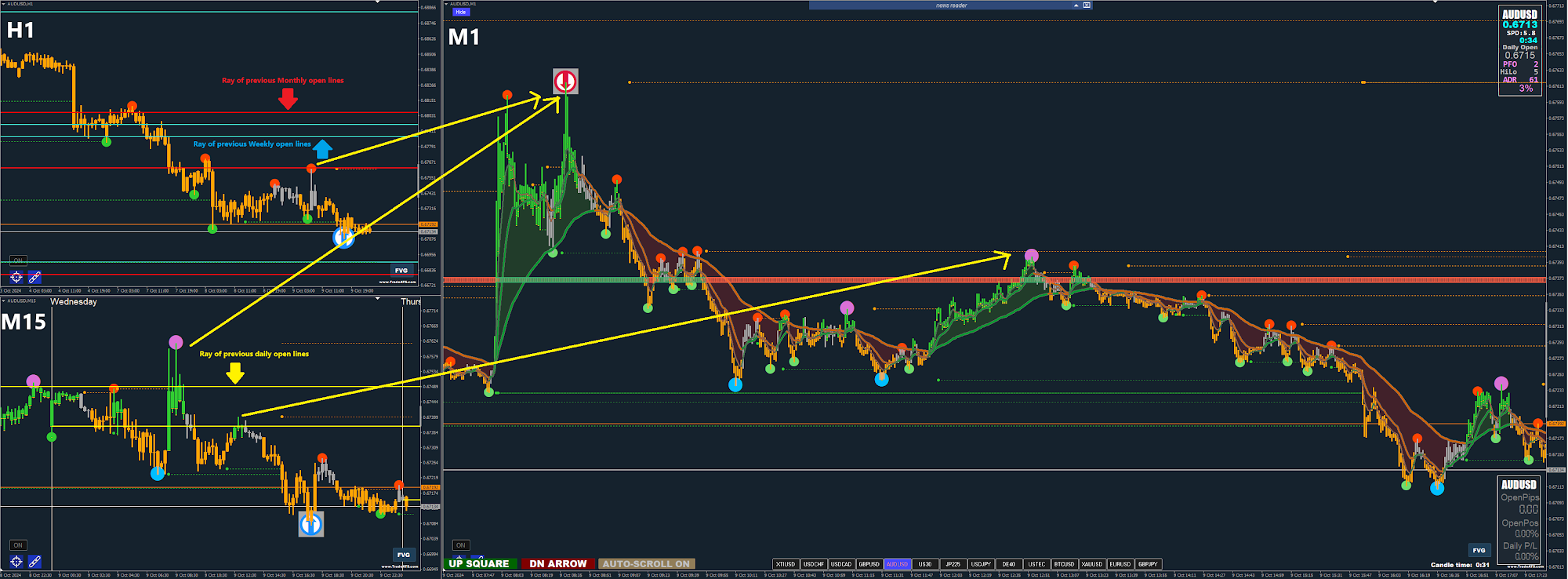
Task: Select the rightmost pink signal dot on M1 chart
Action: click(x=1501, y=384)
